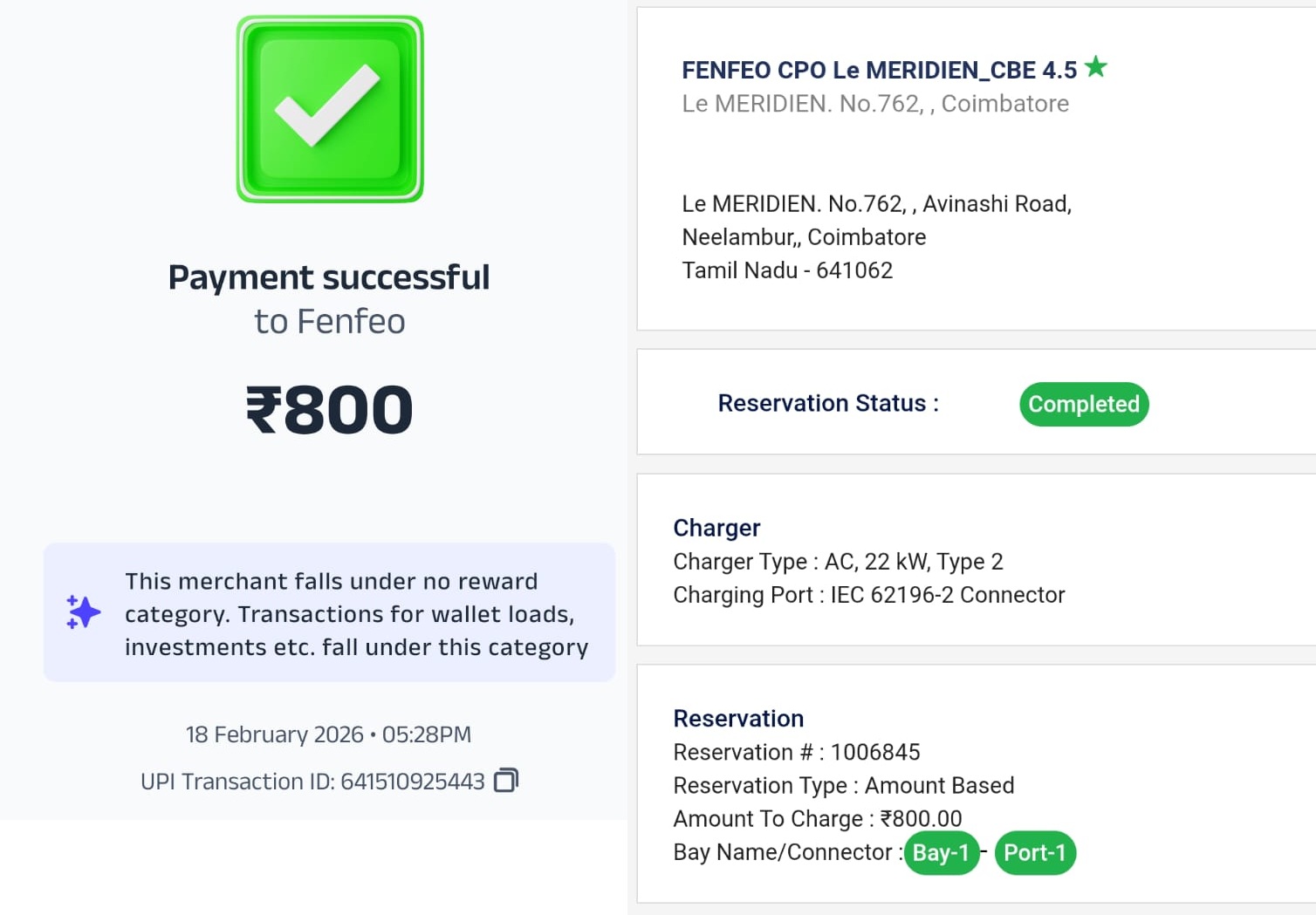1316x915 pixels.
Task: Click the green rating star icon
Action: pyautogui.click(x=1096, y=67)
